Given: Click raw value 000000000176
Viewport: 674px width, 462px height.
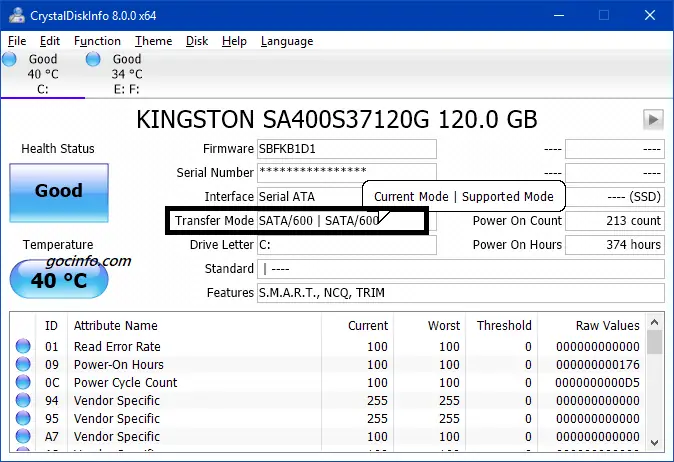Looking at the screenshot, I should coord(597,364).
